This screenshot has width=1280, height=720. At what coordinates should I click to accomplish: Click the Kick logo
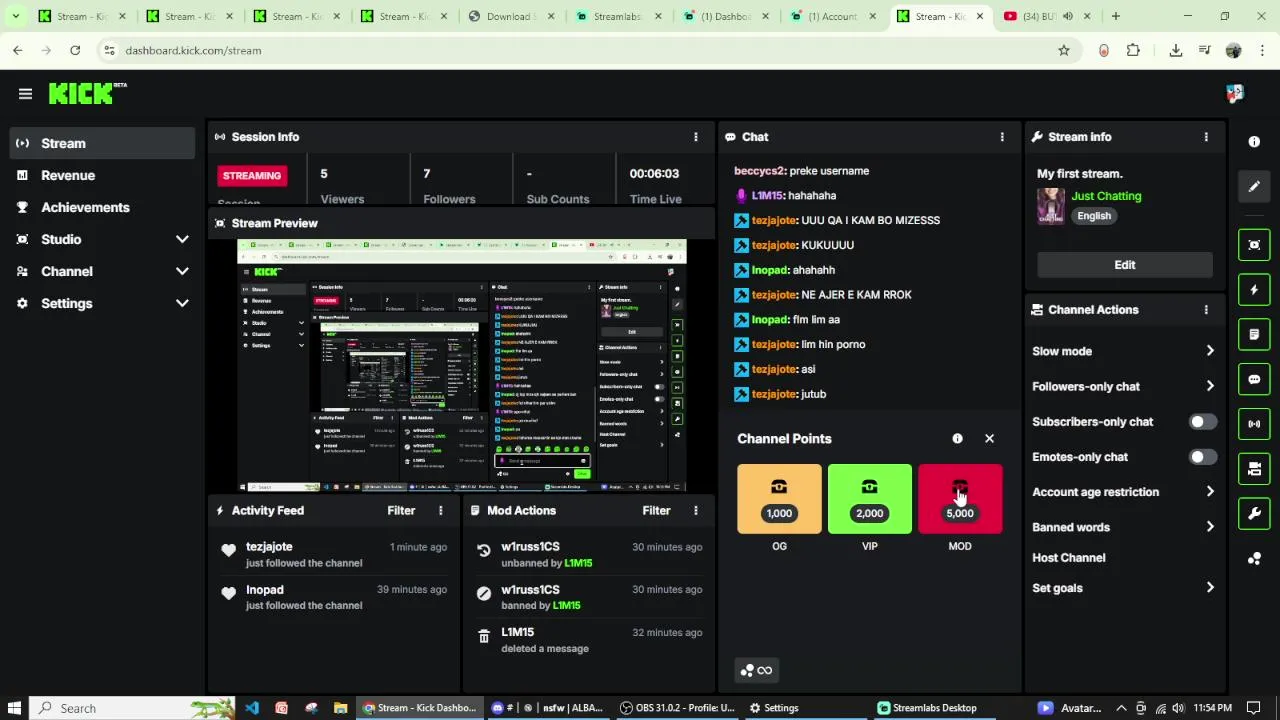click(87, 93)
